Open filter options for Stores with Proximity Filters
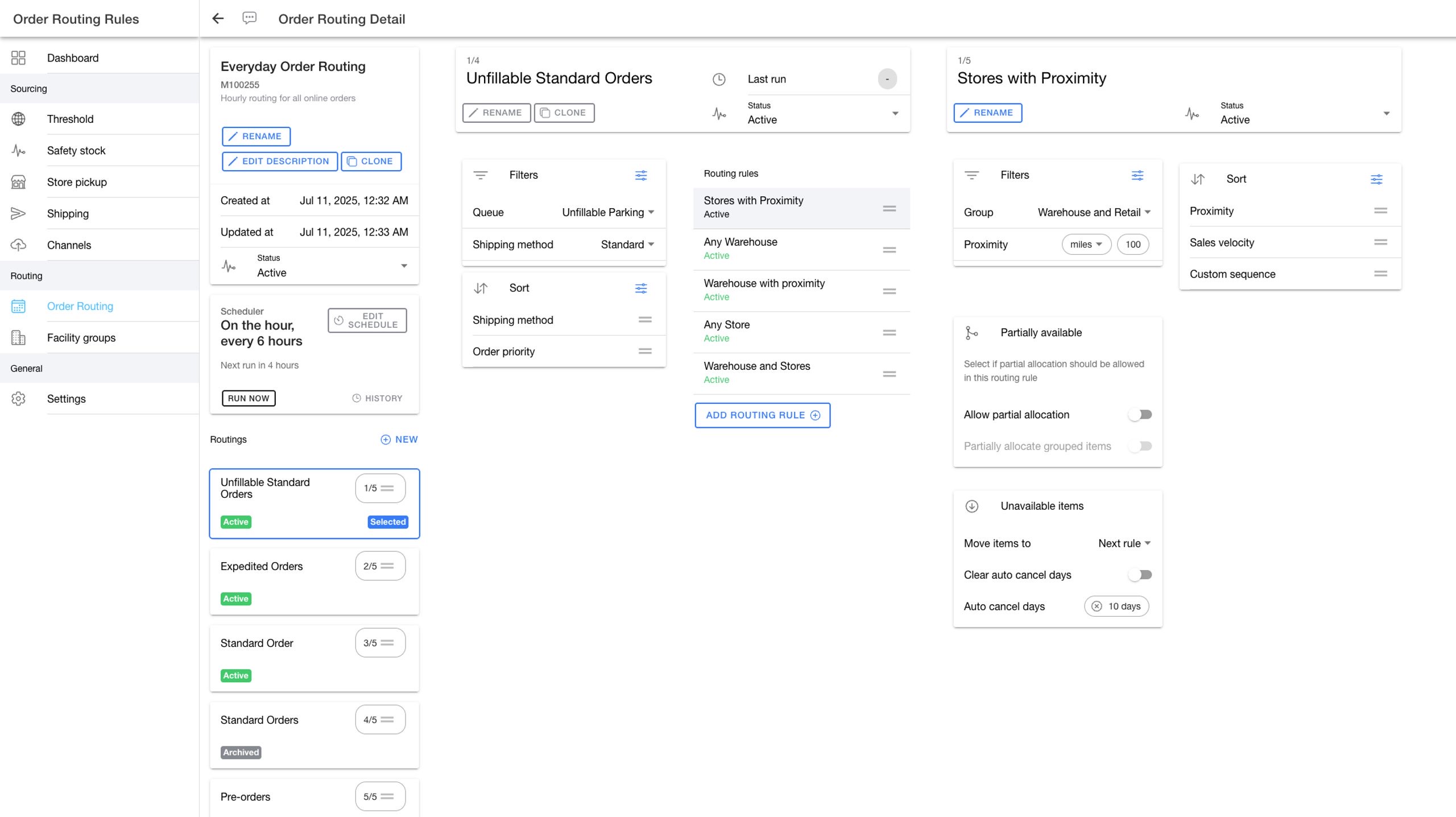Screen dimensions: 1456x817 coord(1137,175)
